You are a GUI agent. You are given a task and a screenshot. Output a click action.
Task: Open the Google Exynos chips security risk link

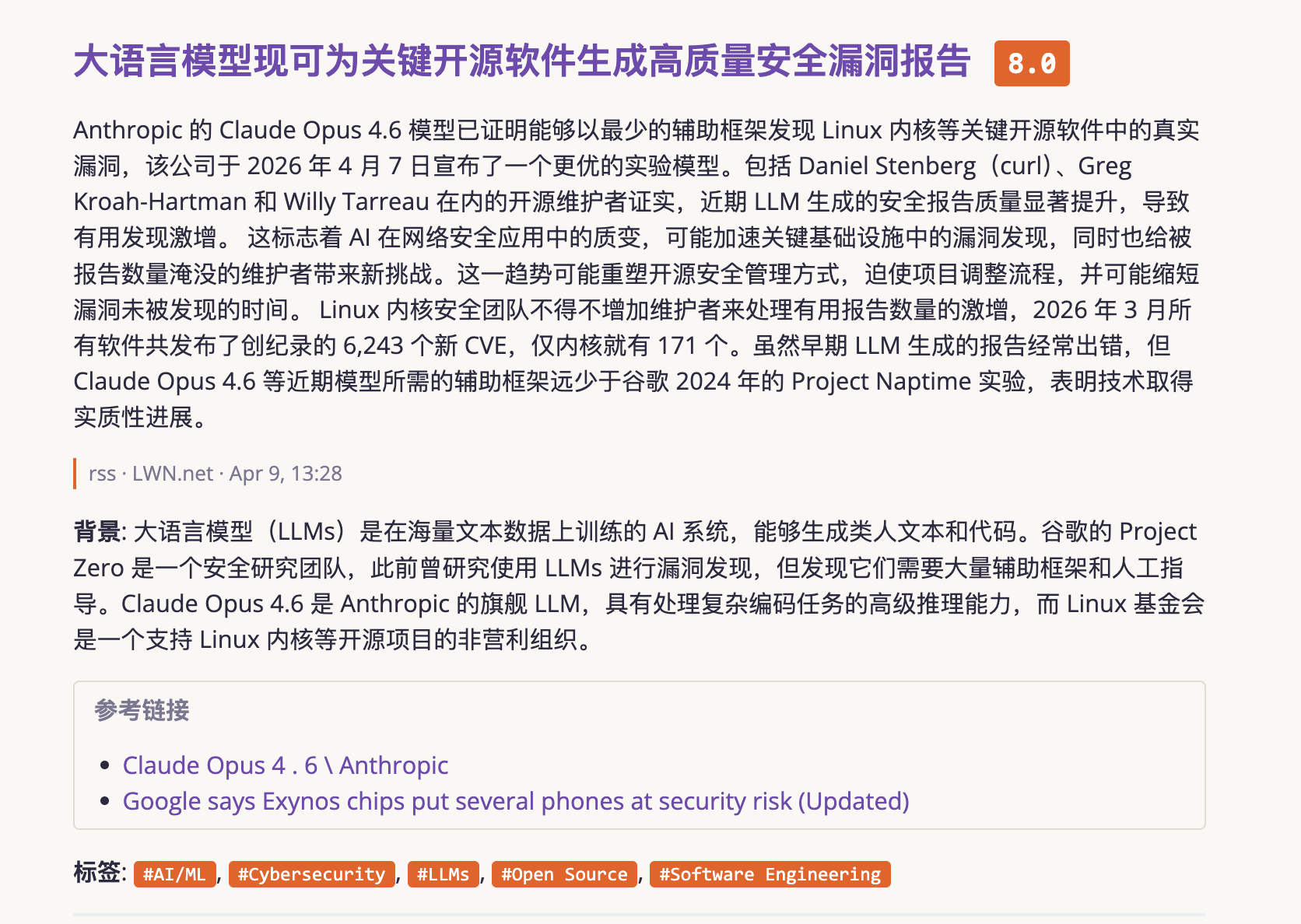pos(516,801)
